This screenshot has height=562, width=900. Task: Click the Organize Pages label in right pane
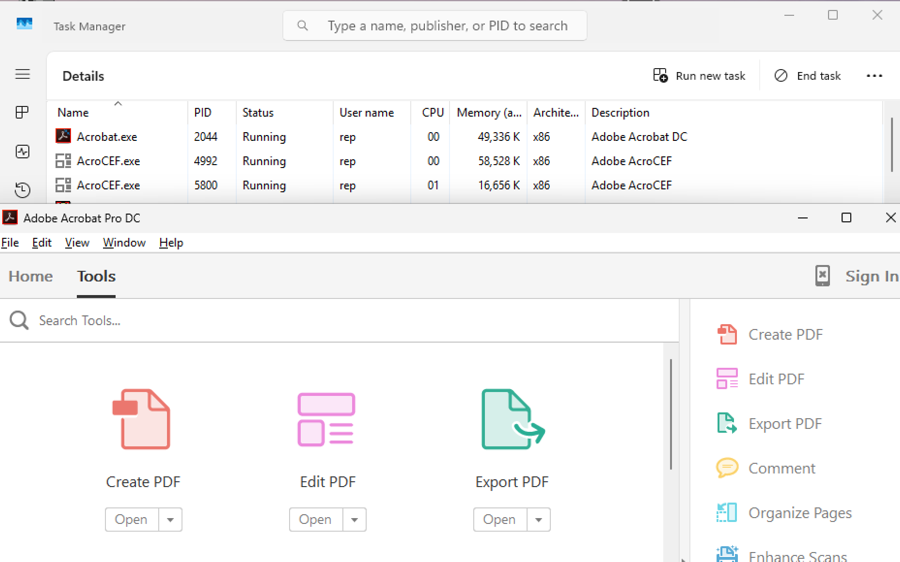800,513
